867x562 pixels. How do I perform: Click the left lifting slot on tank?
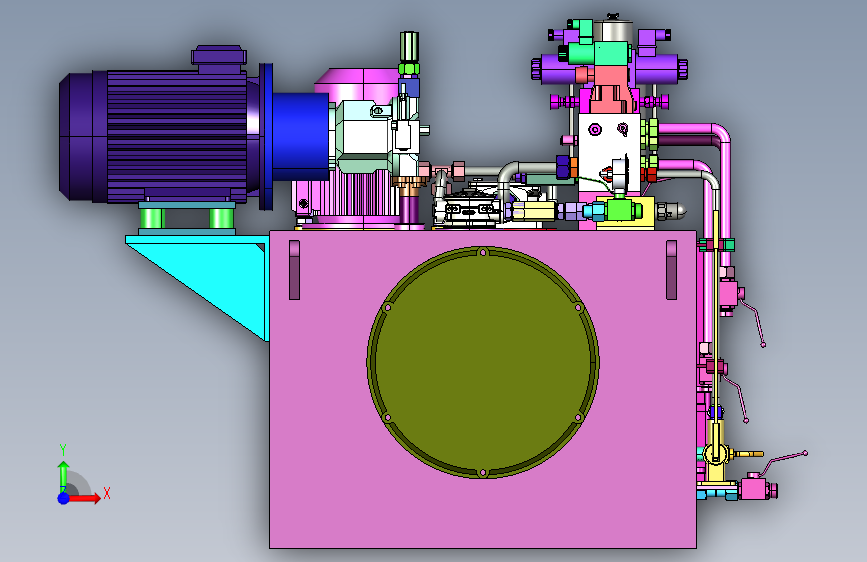tap(294, 270)
